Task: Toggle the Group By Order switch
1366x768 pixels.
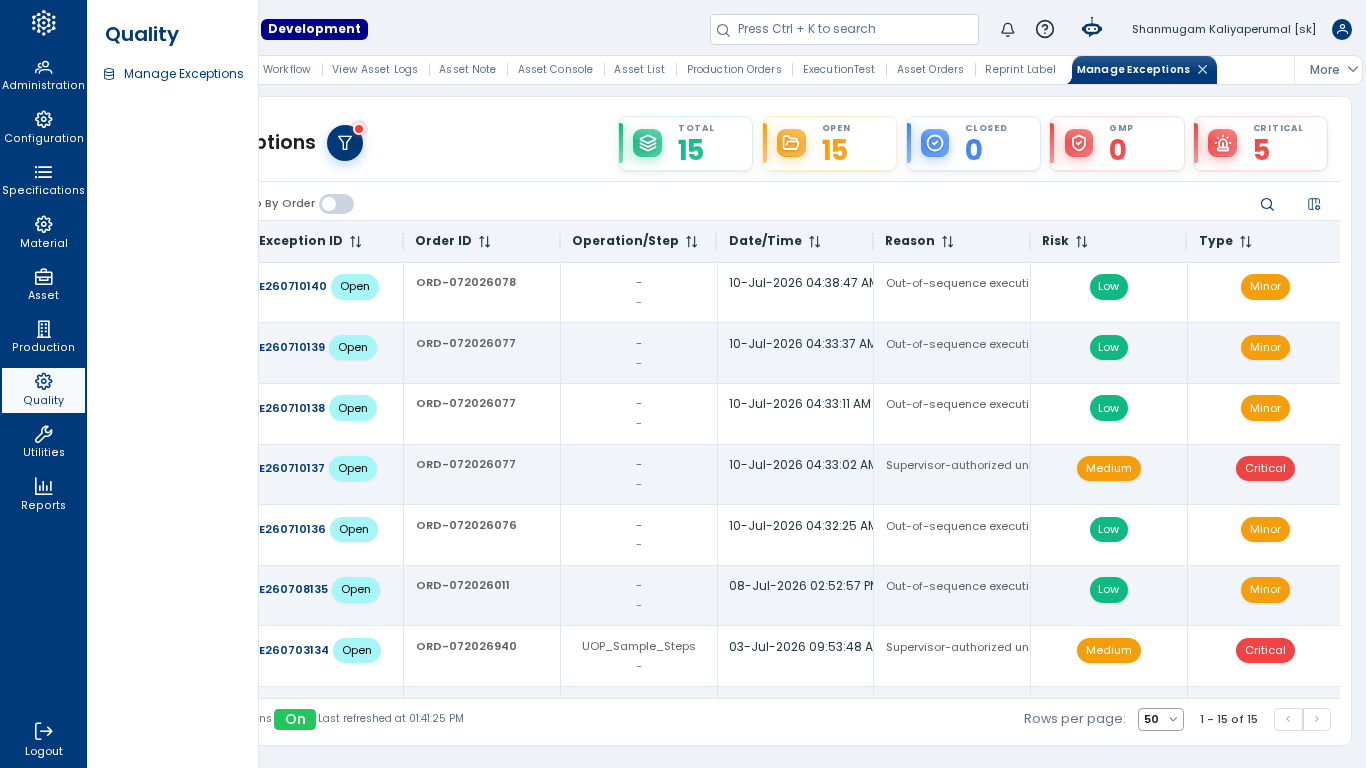Action: point(336,204)
